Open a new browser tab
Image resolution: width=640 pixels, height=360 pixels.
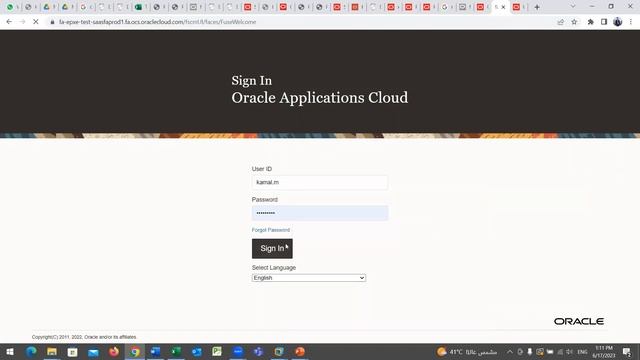(x=537, y=7)
